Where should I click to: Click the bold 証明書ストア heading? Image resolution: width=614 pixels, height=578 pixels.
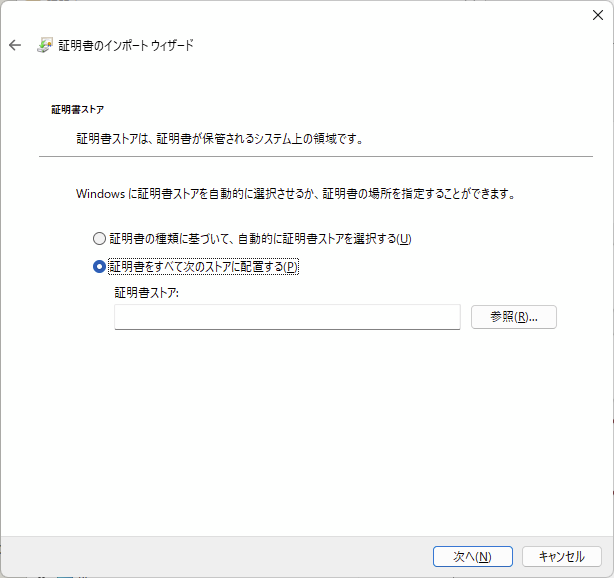coord(78,110)
